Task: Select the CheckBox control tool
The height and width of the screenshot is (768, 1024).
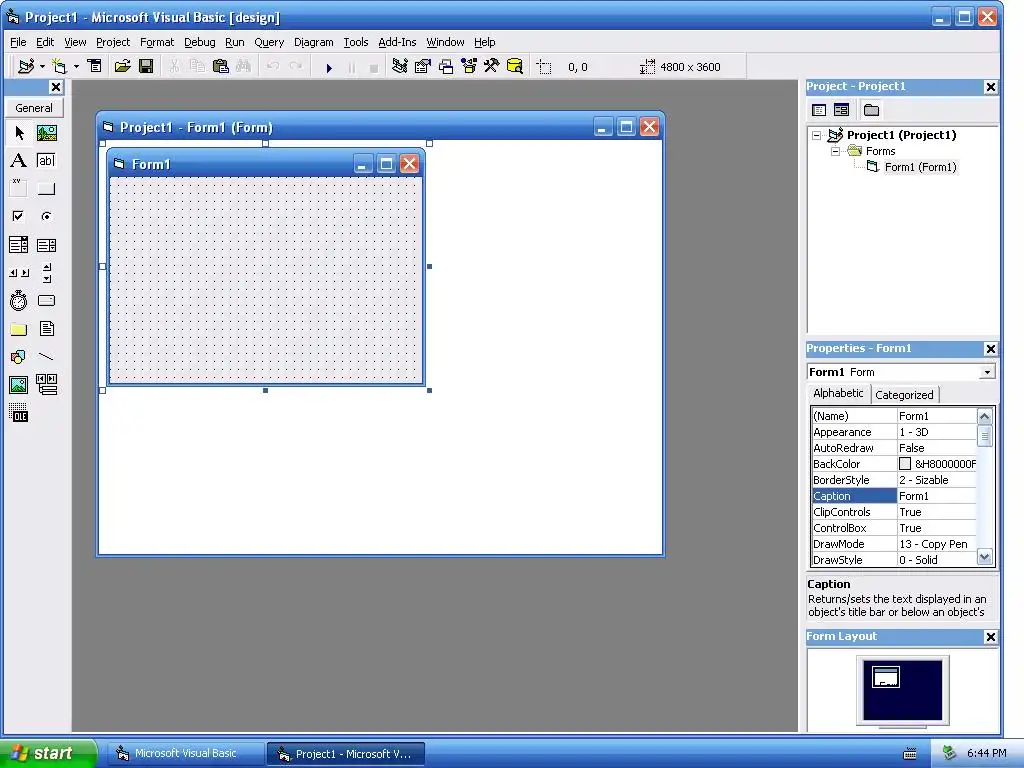Action: 19,216
